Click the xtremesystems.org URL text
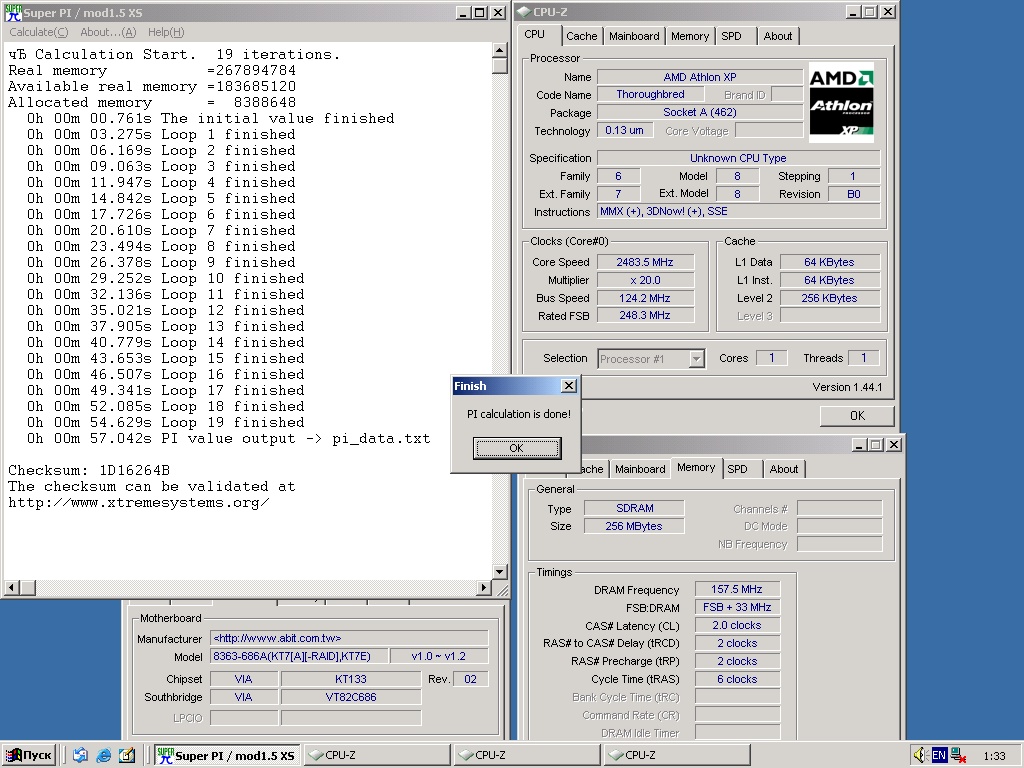 [138, 503]
